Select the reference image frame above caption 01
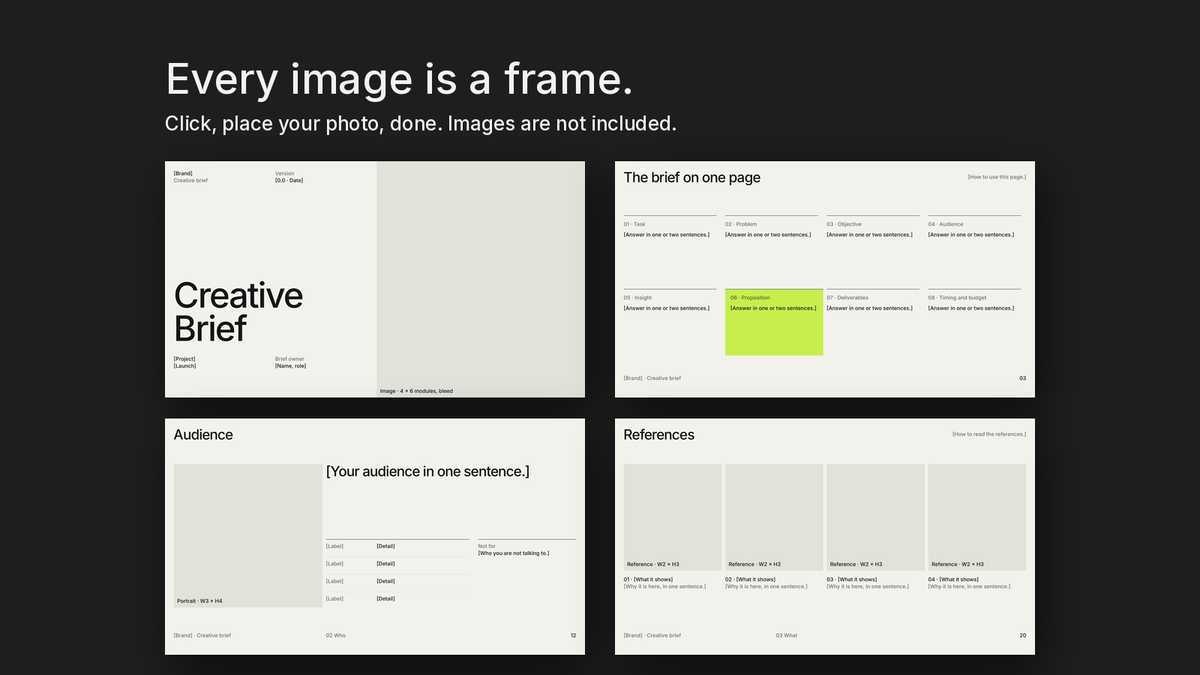 point(673,517)
